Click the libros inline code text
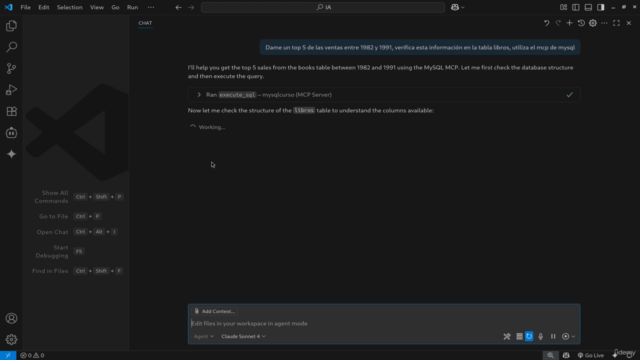This screenshot has height=360, width=640. coord(304,110)
